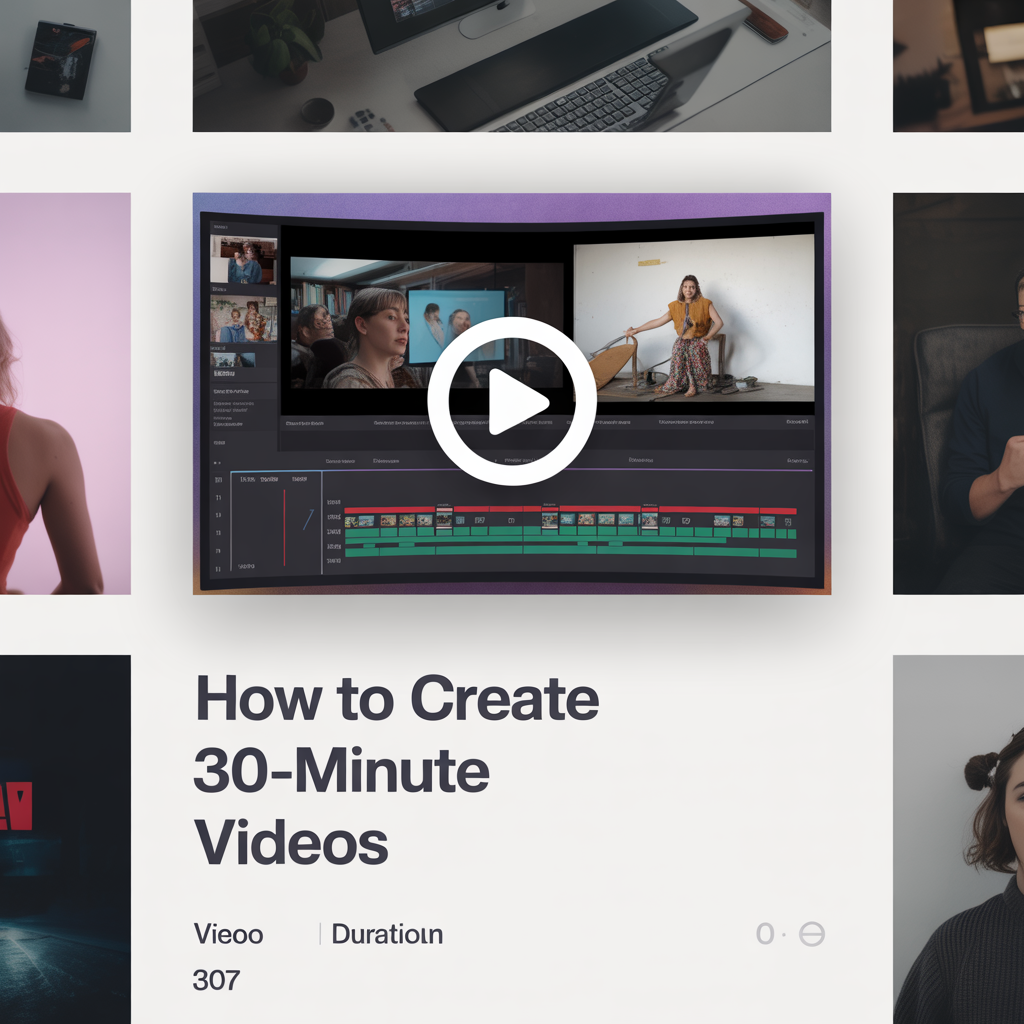
Task: Open the pink background woman thumbnail
Action: 65,393
